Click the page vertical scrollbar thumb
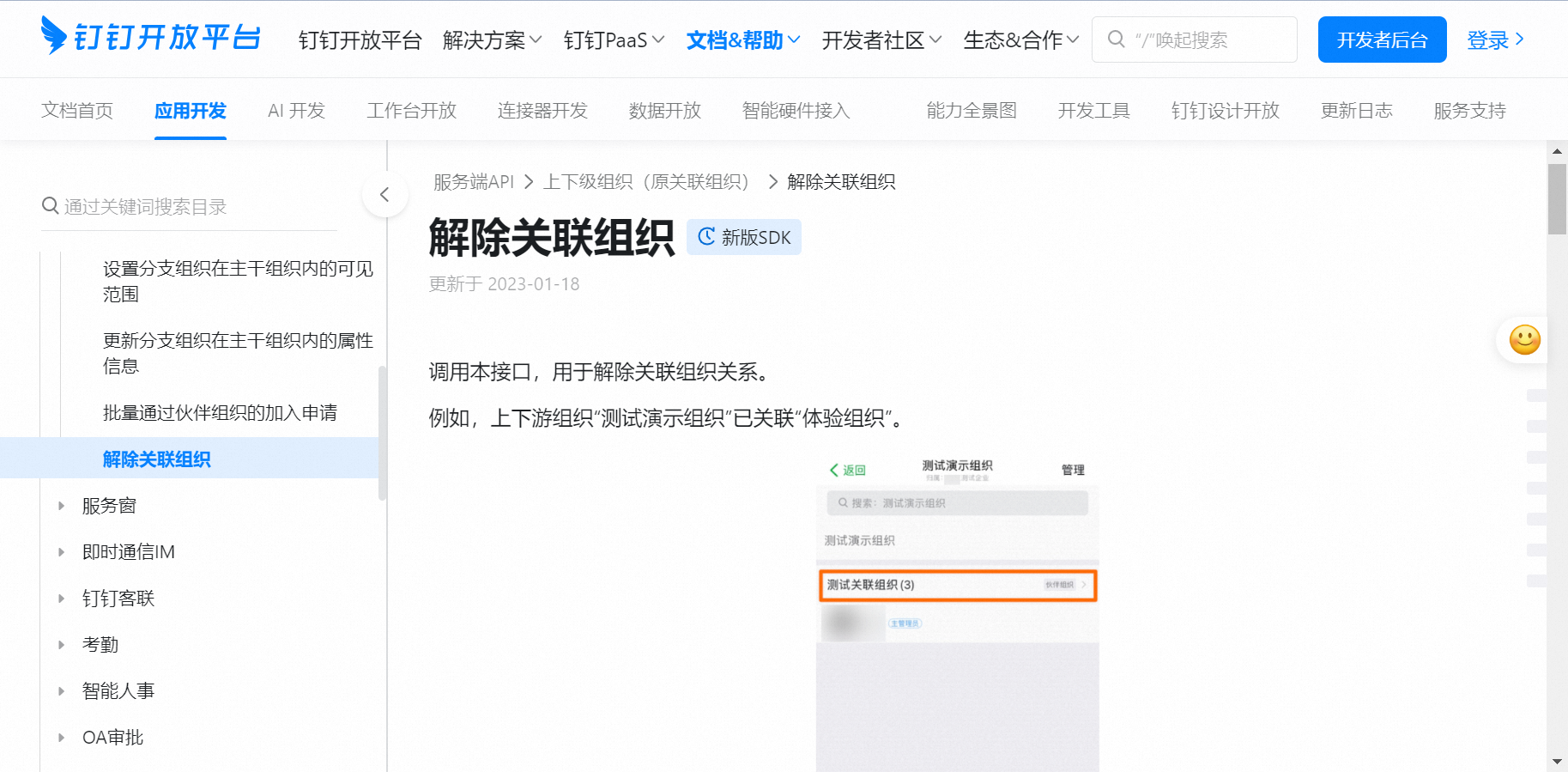Image resolution: width=1568 pixels, height=772 pixels. point(1557,198)
